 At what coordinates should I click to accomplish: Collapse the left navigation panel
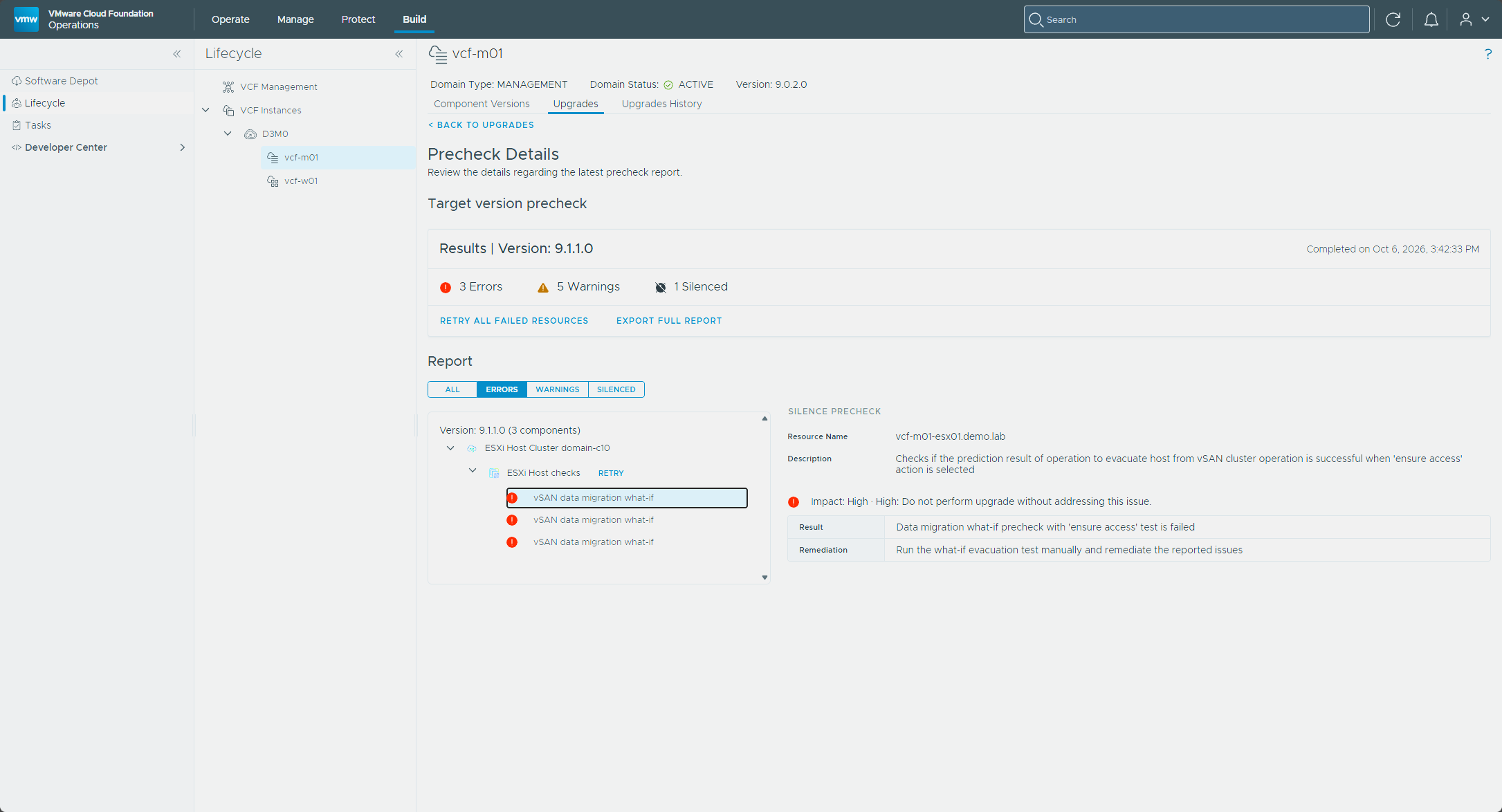(x=177, y=54)
